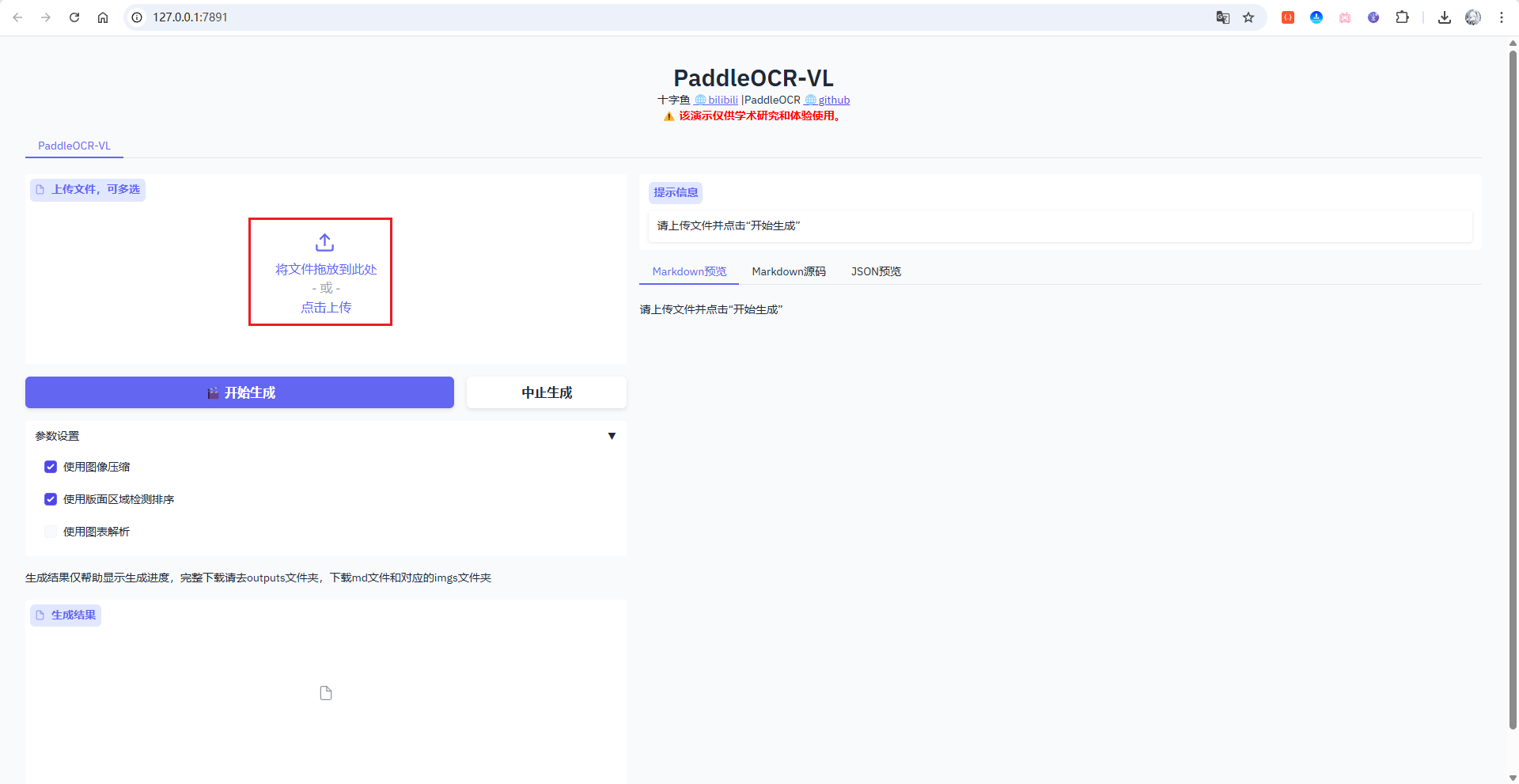Switch to the JSON预览 tab

pyautogui.click(x=876, y=271)
